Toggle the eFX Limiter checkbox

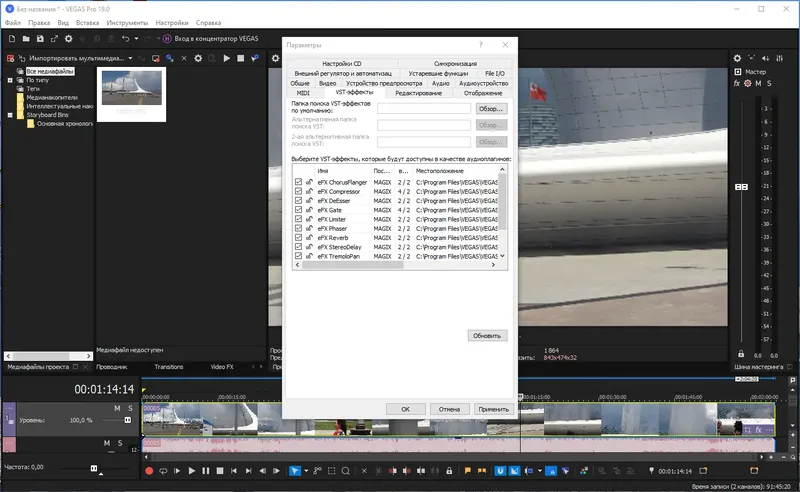tap(298, 219)
